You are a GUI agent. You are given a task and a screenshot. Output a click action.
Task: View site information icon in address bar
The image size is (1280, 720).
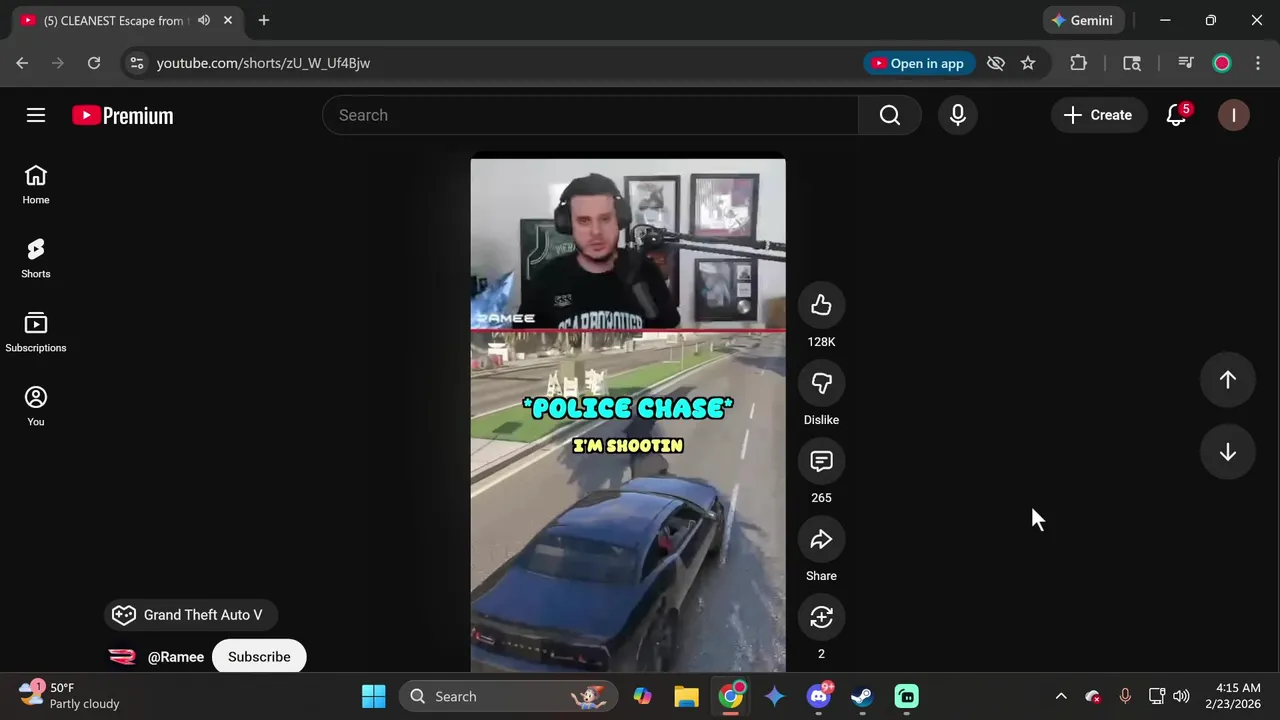137,63
